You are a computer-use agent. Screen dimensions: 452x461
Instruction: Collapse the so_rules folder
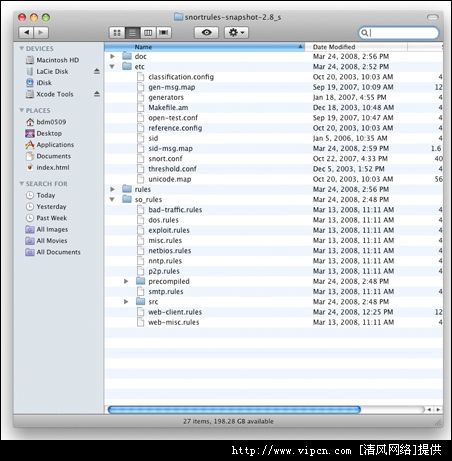(x=112, y=199)
